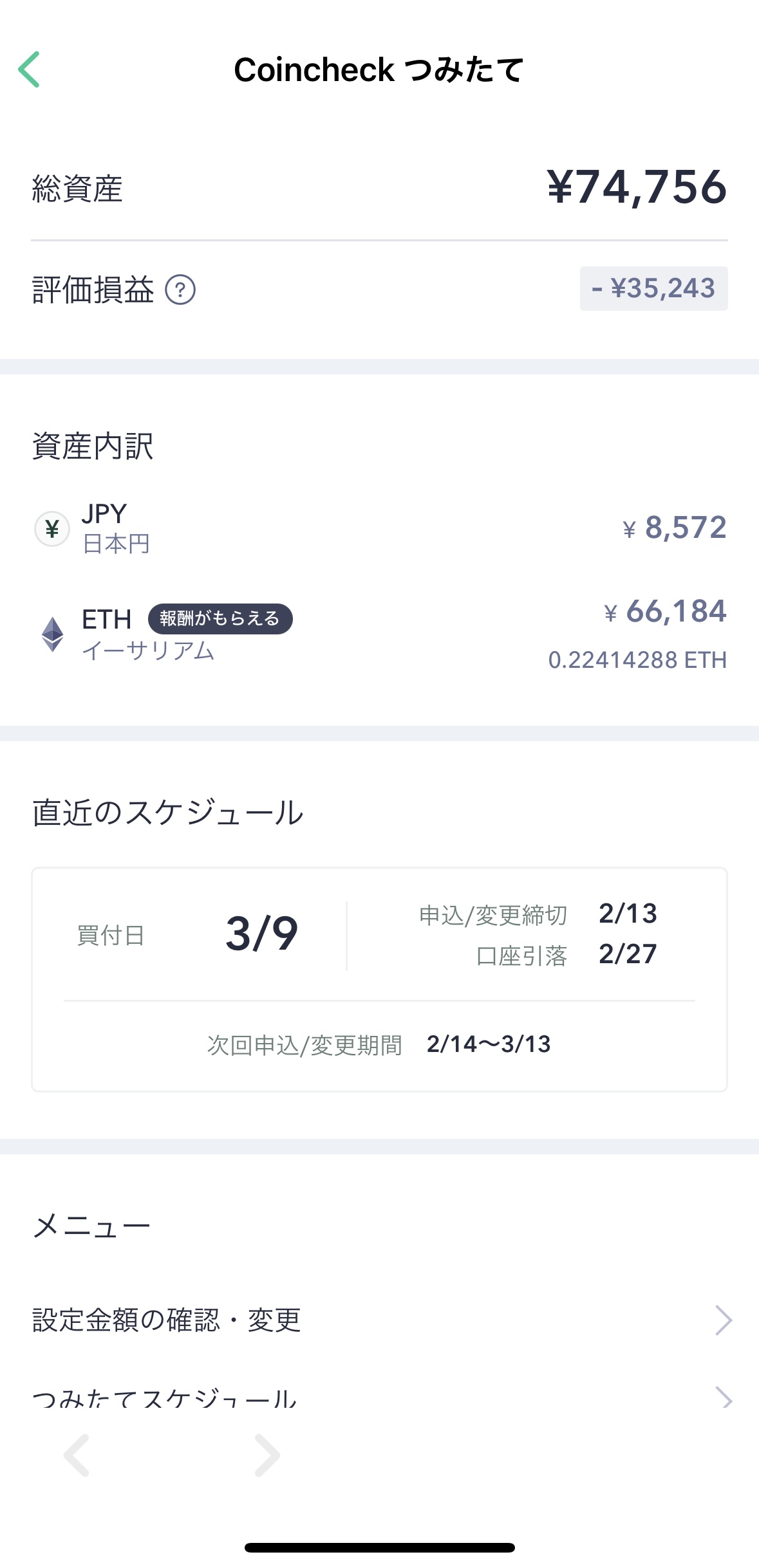Expand つみたてスケジュール chevron arrow
Image resolution: width=759 pixels, height=1568 pixels.
pos(724,1397)
